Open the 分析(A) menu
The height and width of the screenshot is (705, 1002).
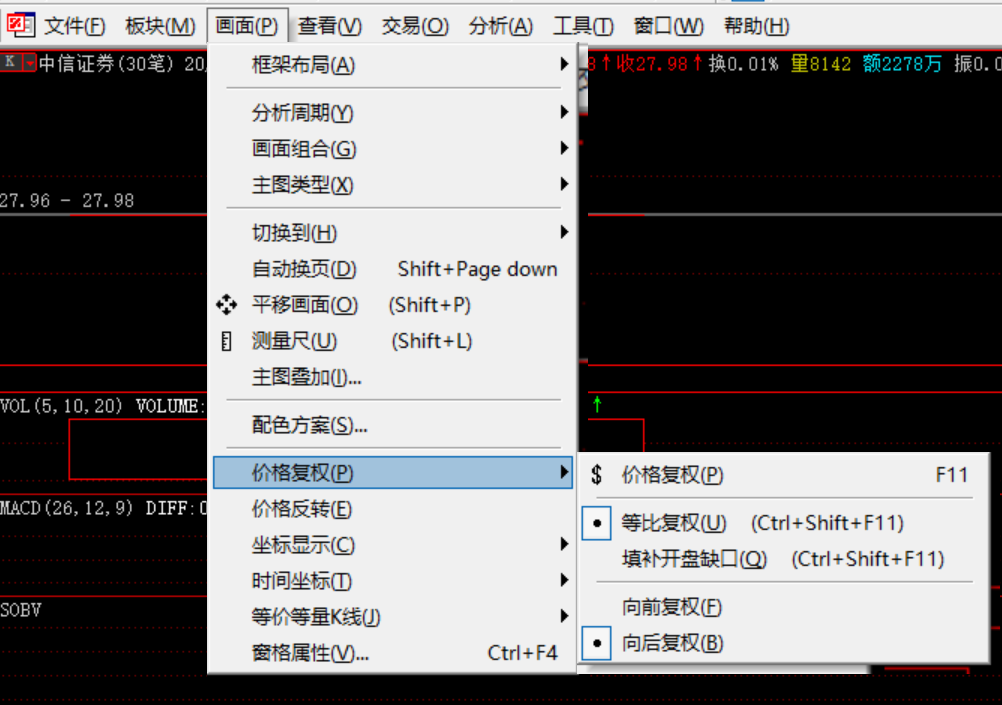500,26
